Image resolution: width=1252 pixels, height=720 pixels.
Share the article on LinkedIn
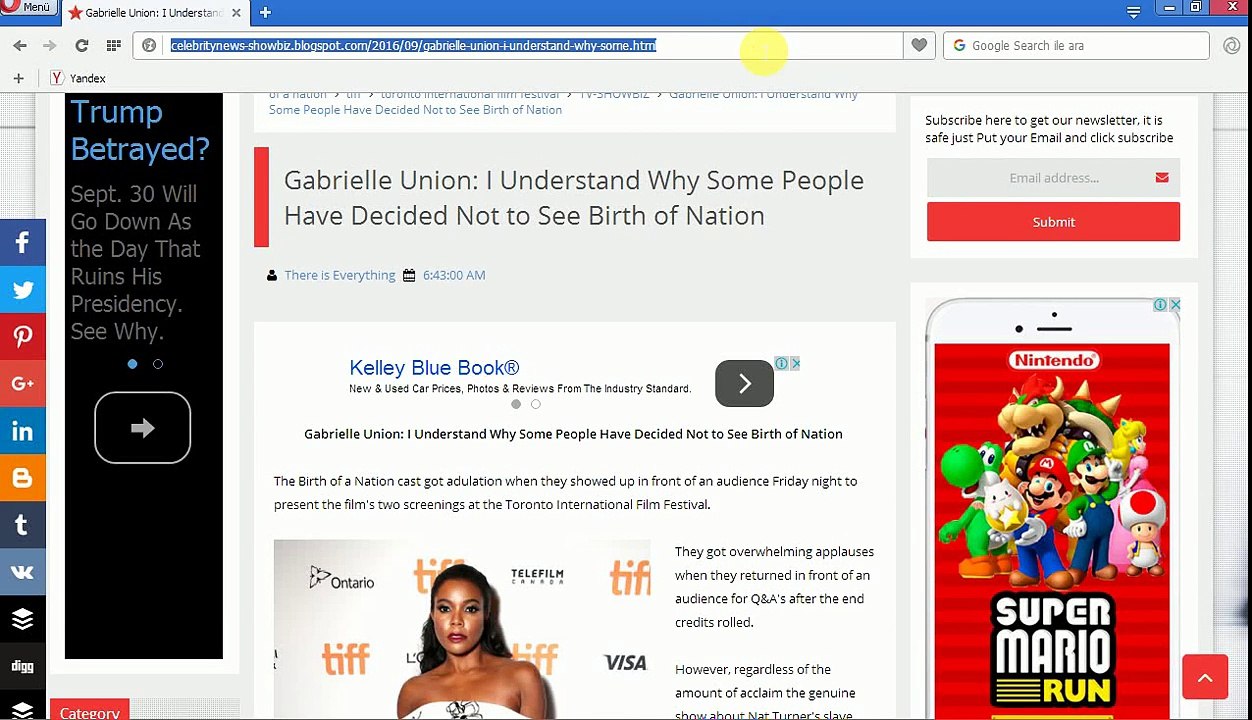coord(22,431)
